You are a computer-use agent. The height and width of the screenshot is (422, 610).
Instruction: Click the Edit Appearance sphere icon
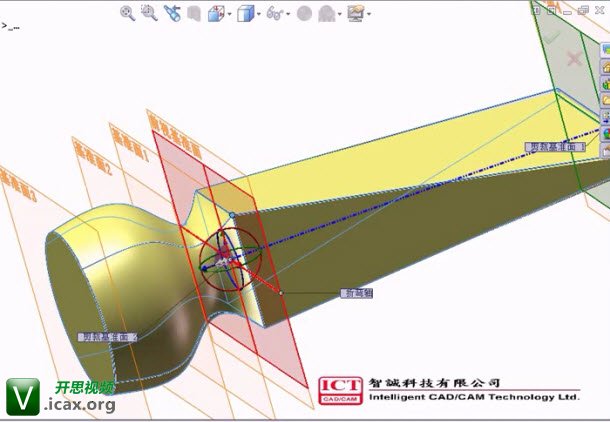tap(304, 14)
